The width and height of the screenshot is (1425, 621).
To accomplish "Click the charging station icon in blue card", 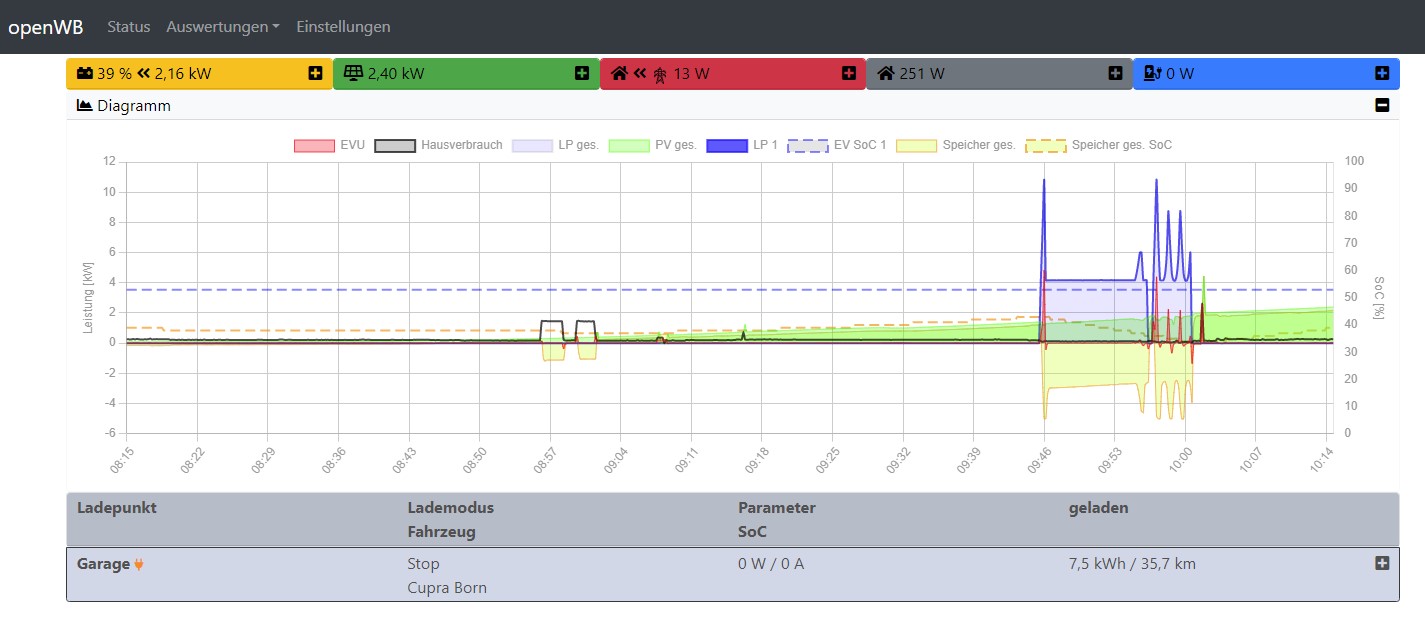I will pos(1151,73).
